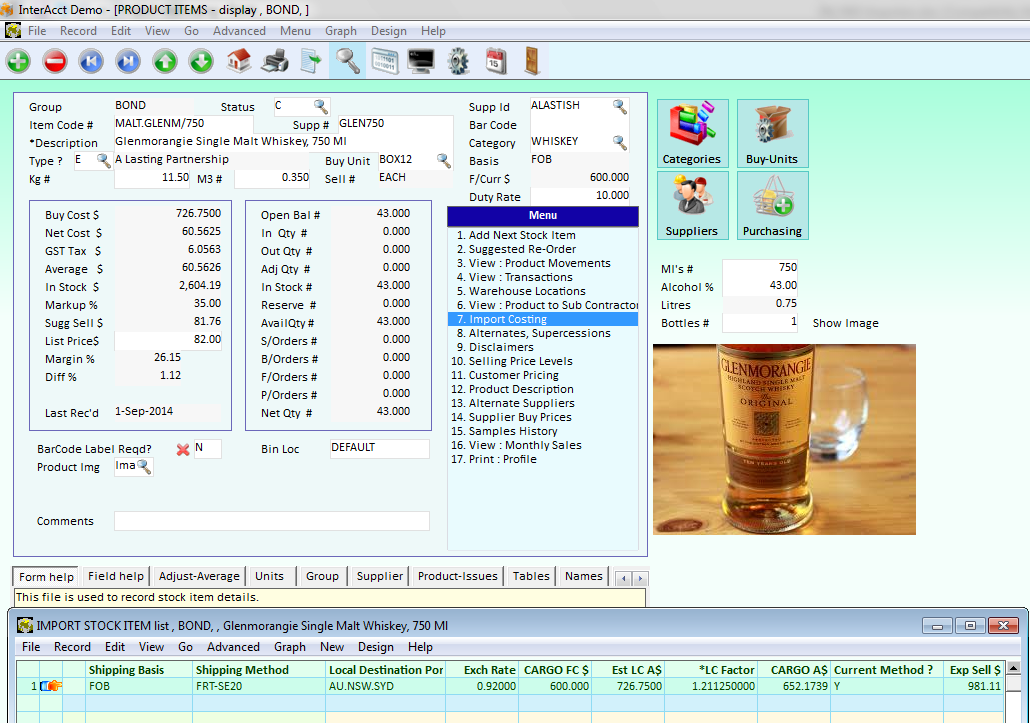1030x723 pixels.
Task: Select menu option Suggested Re-Order
Action: [543, 249]
